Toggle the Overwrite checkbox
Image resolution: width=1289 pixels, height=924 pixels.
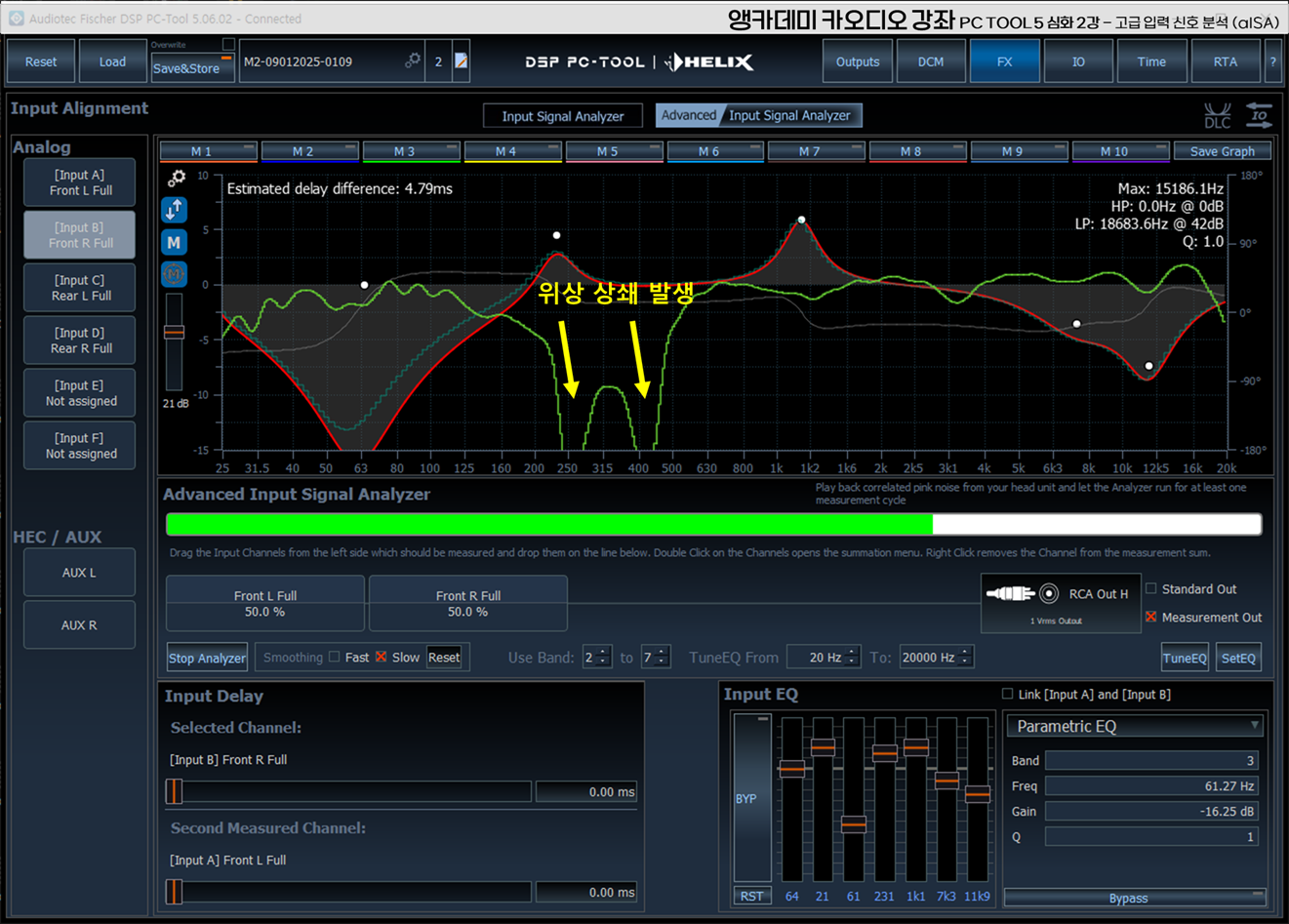click(x=228, y=44)
